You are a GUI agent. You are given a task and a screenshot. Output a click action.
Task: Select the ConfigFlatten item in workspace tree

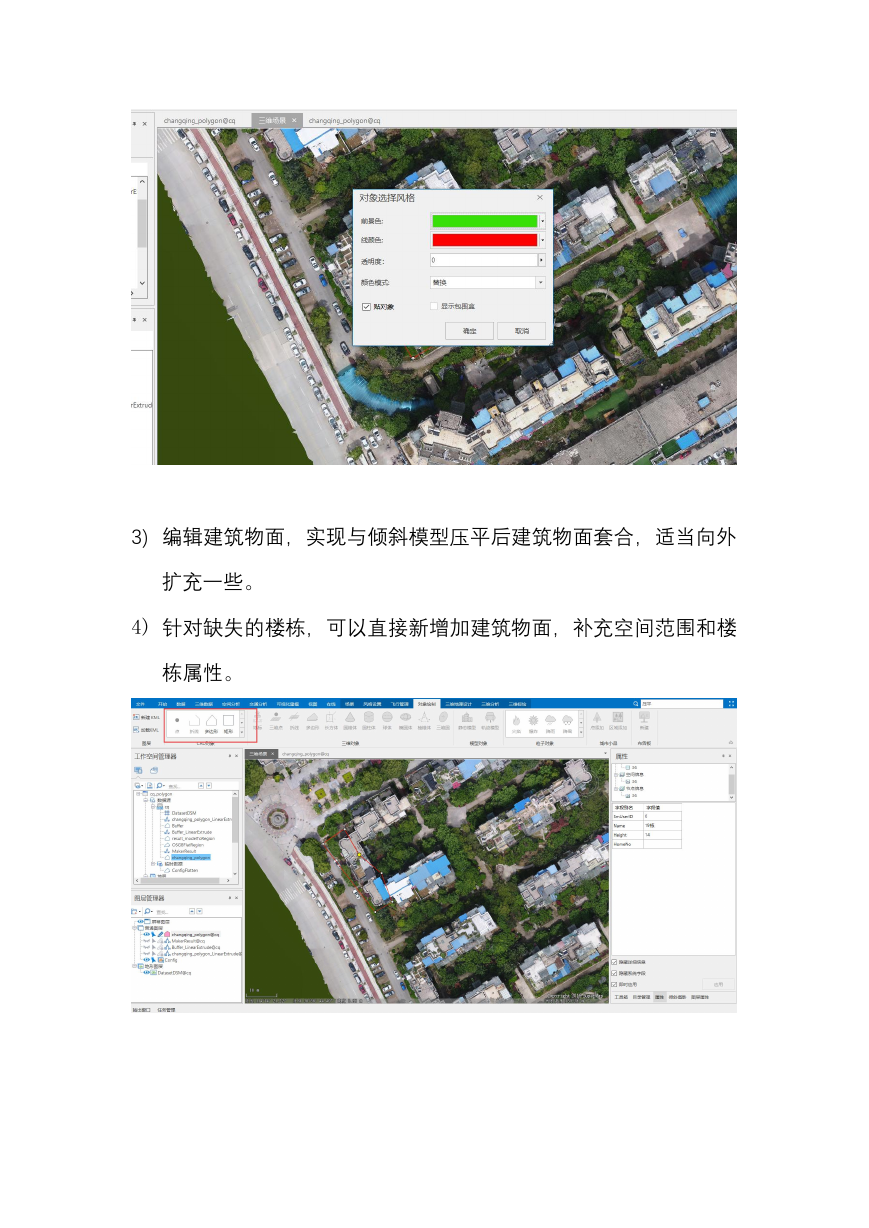point(184,870)
